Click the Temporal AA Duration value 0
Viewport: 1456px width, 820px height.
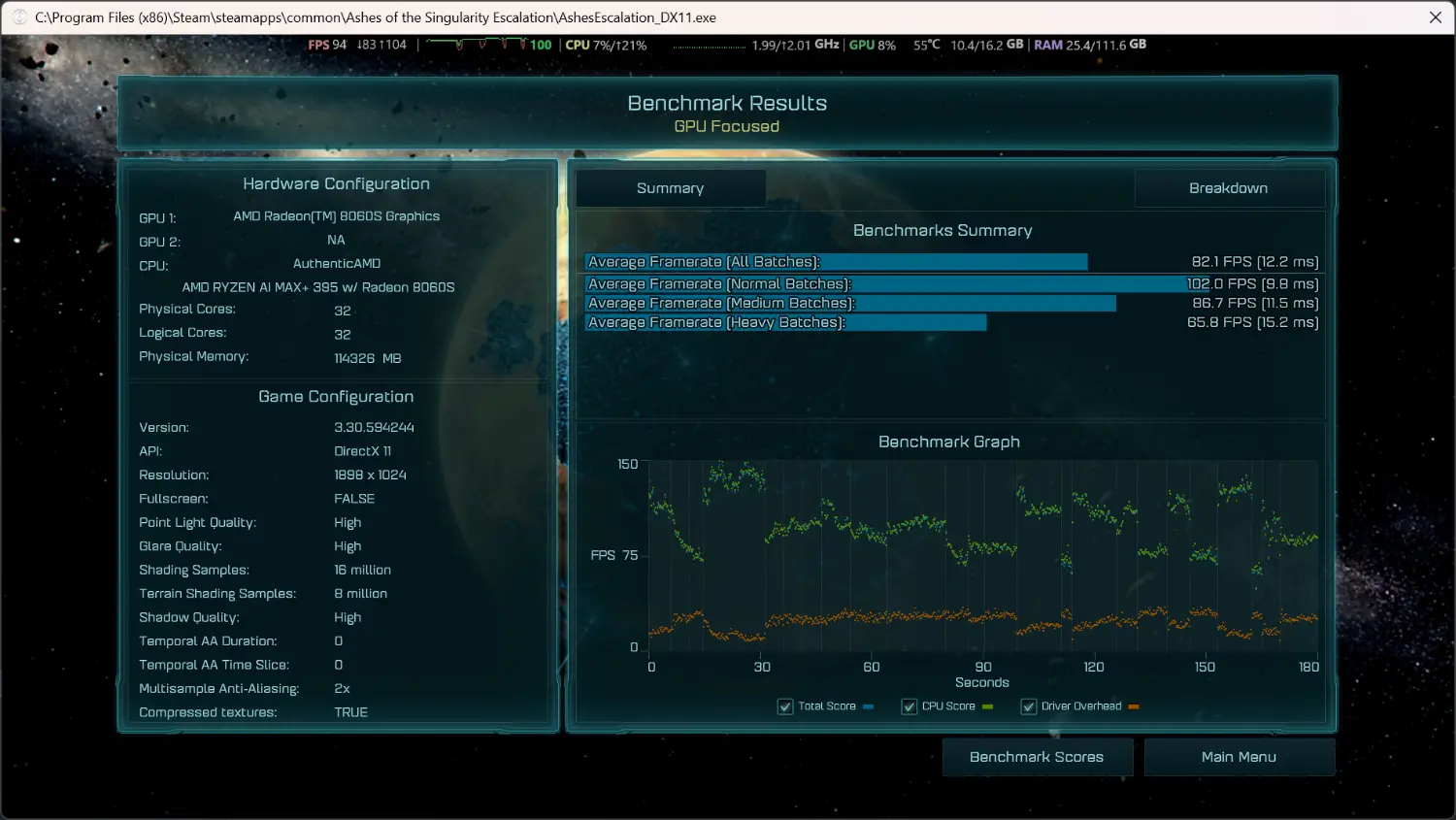(x=339, y=641)
